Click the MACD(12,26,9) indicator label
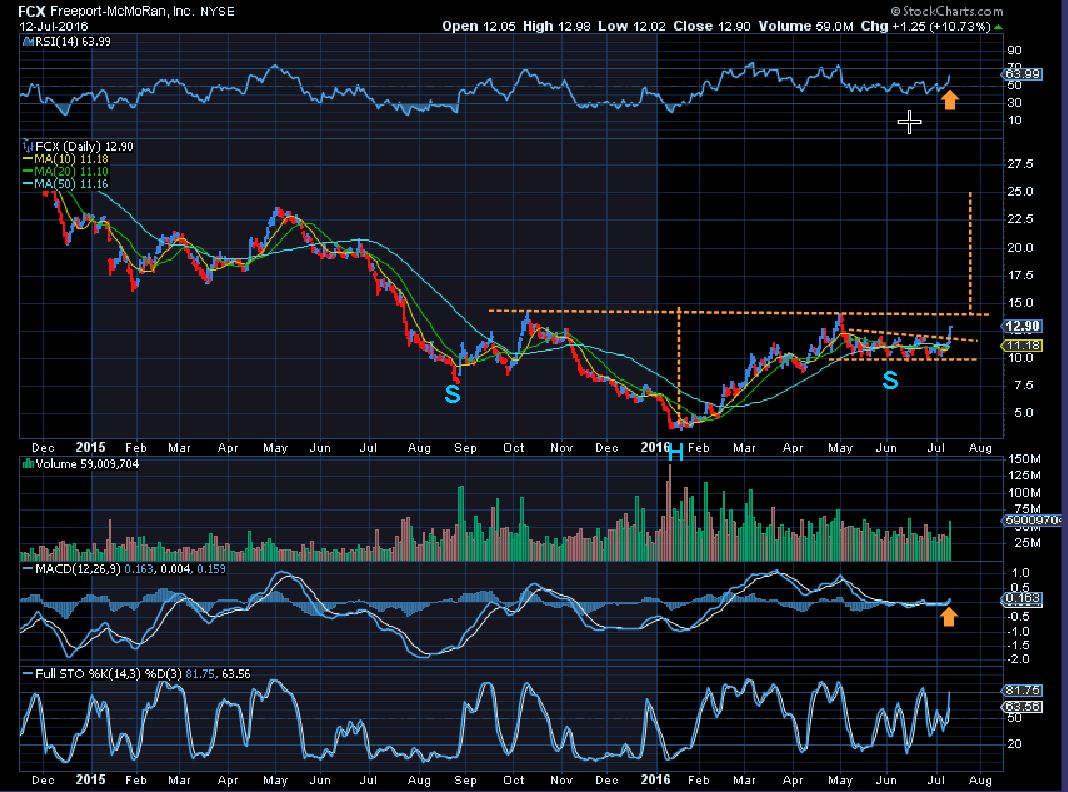The image size is (1068, 792). pyautogui.click(x=76, y=569)
